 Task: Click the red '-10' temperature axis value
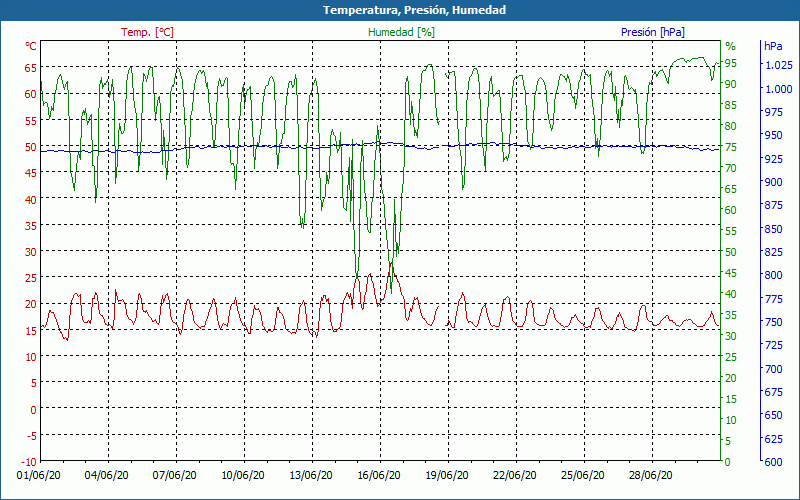click(29, 462)
